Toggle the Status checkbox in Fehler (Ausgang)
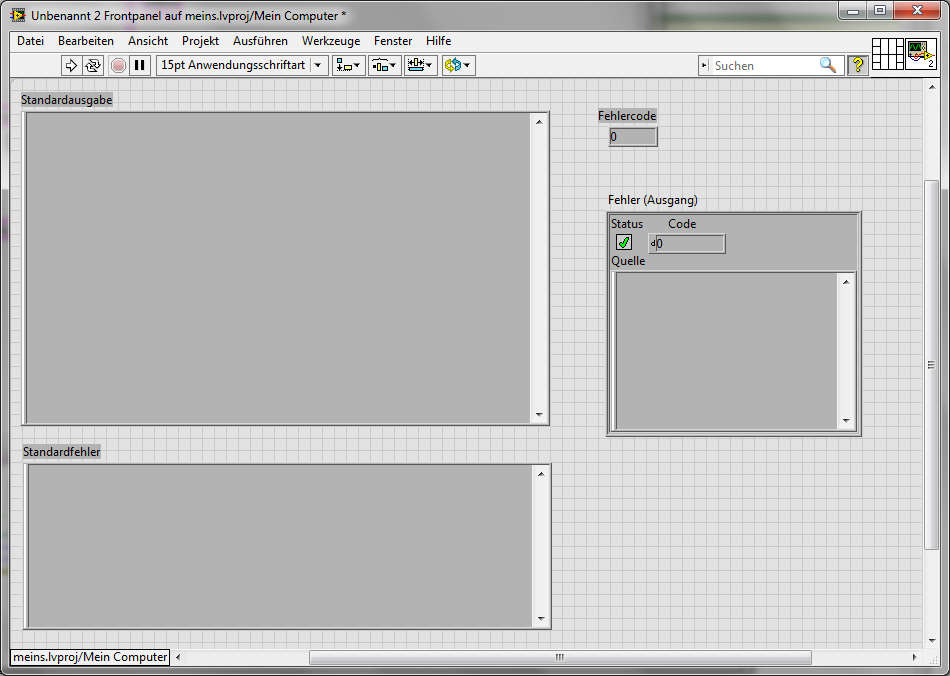The image size is (950, 676). (624, 242)
